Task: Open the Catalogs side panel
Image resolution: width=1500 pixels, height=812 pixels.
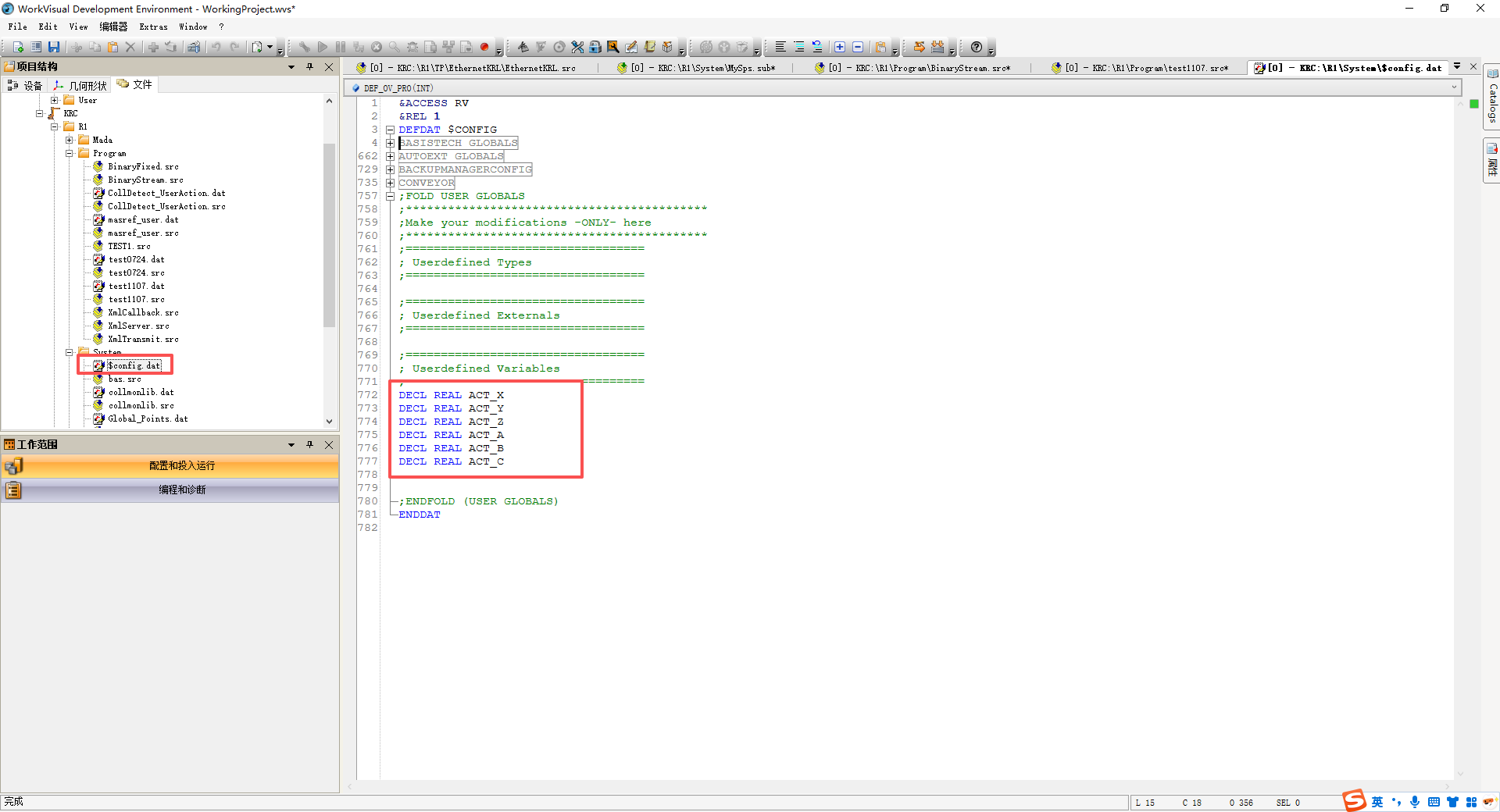Action: pos(1491,98)
